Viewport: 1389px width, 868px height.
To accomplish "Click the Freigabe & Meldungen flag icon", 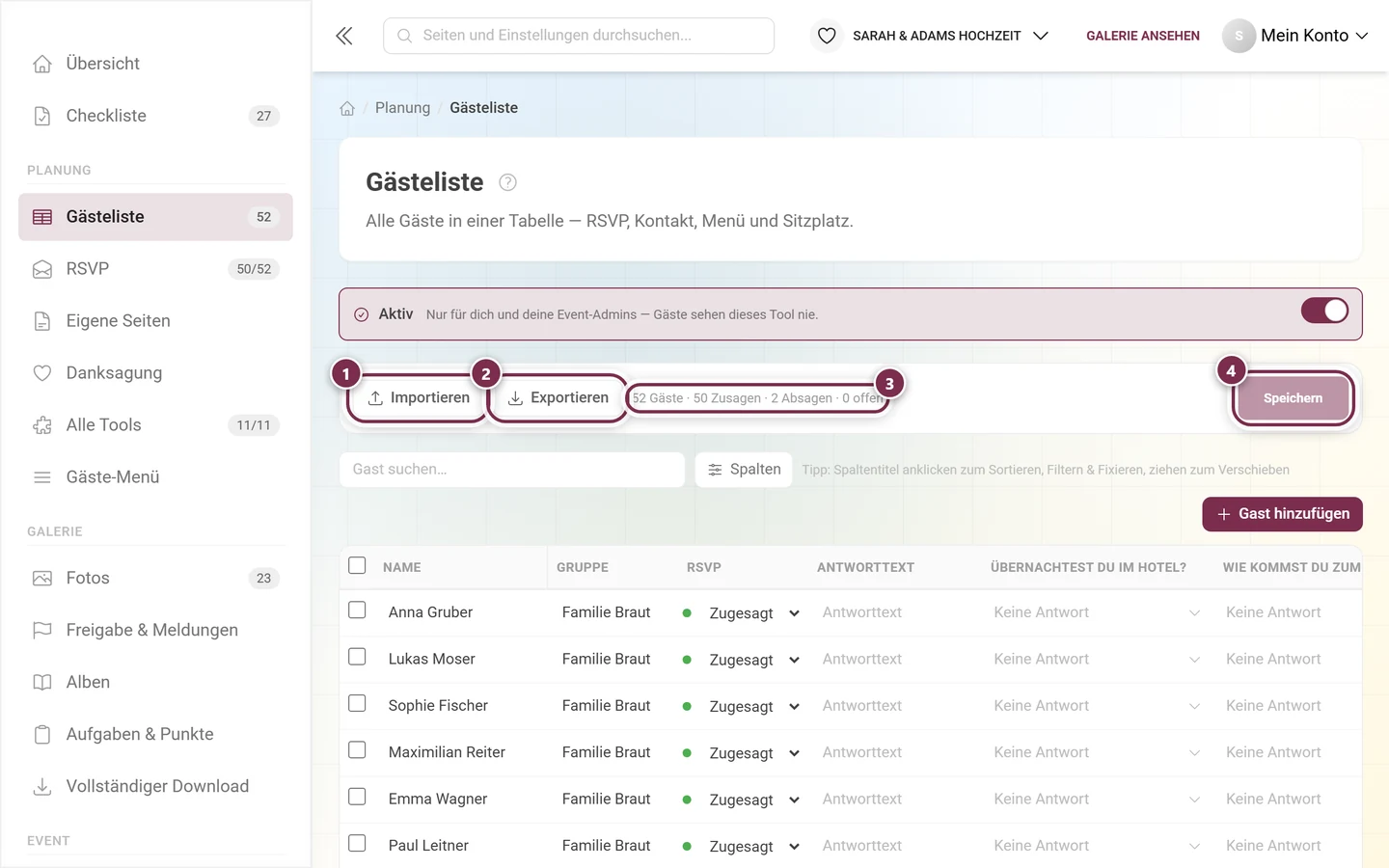I will pos(42,631).
